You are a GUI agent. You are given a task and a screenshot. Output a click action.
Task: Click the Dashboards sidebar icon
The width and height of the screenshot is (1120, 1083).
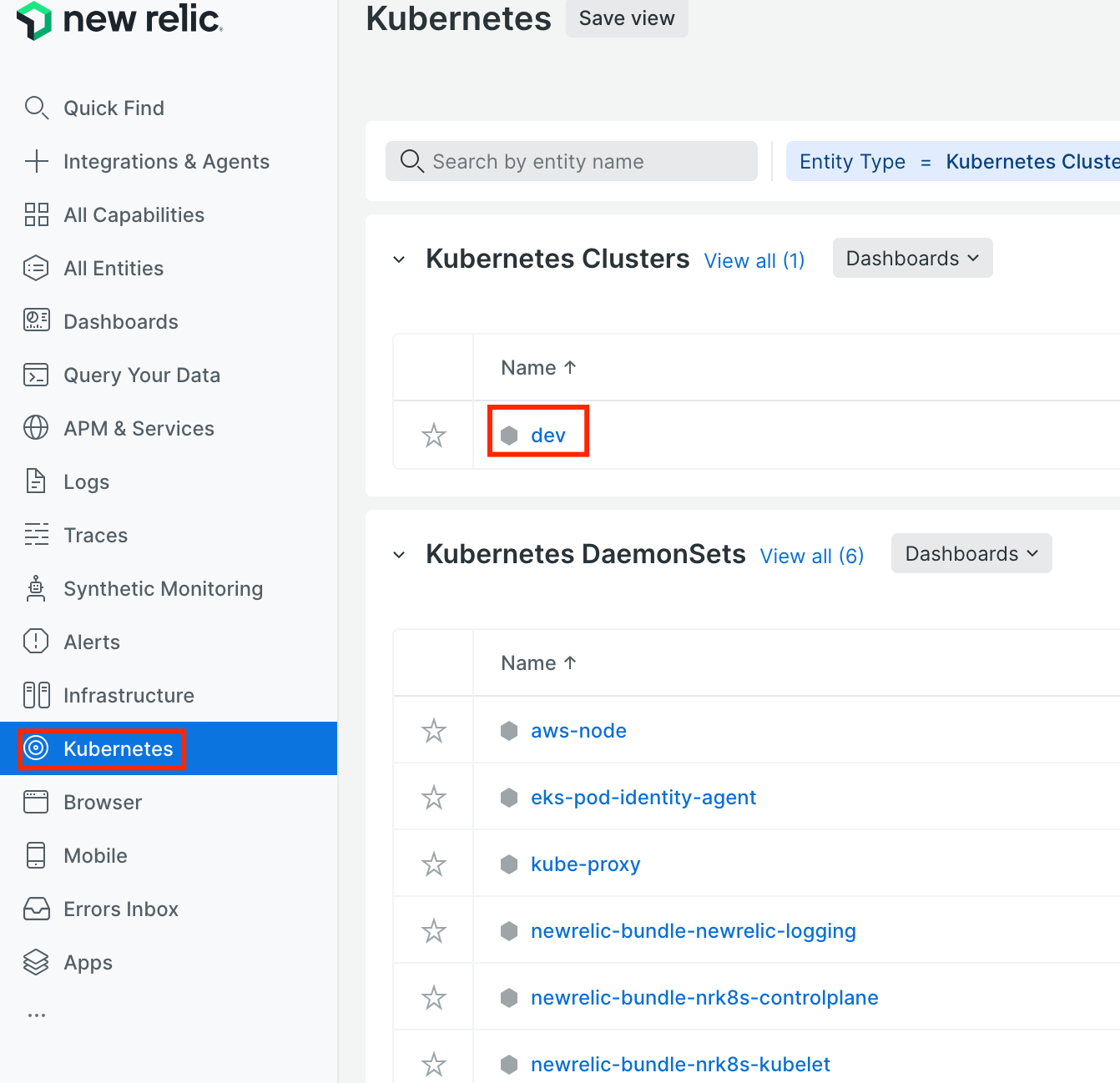36,321
